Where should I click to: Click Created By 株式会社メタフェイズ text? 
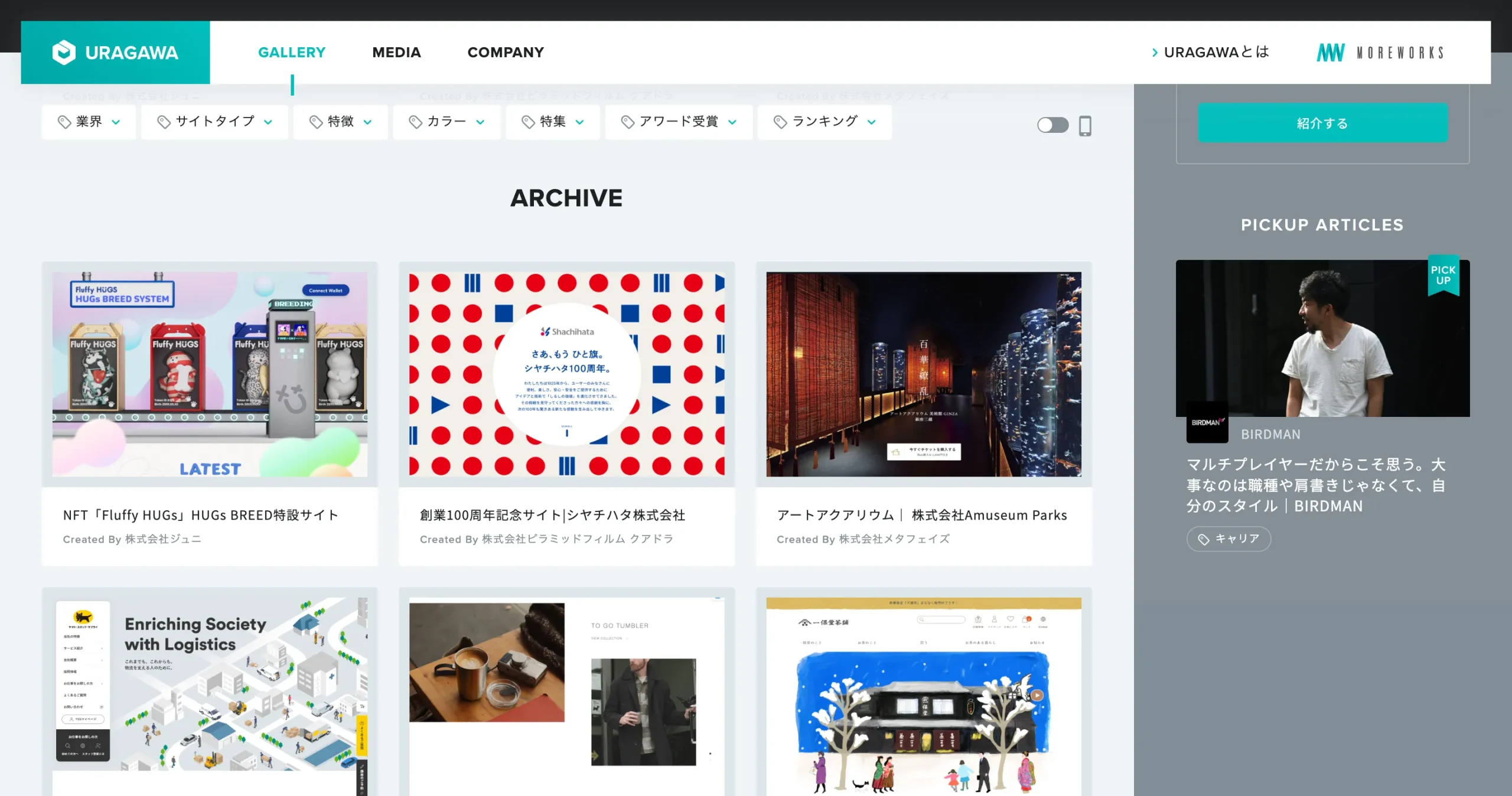[863, 539]
